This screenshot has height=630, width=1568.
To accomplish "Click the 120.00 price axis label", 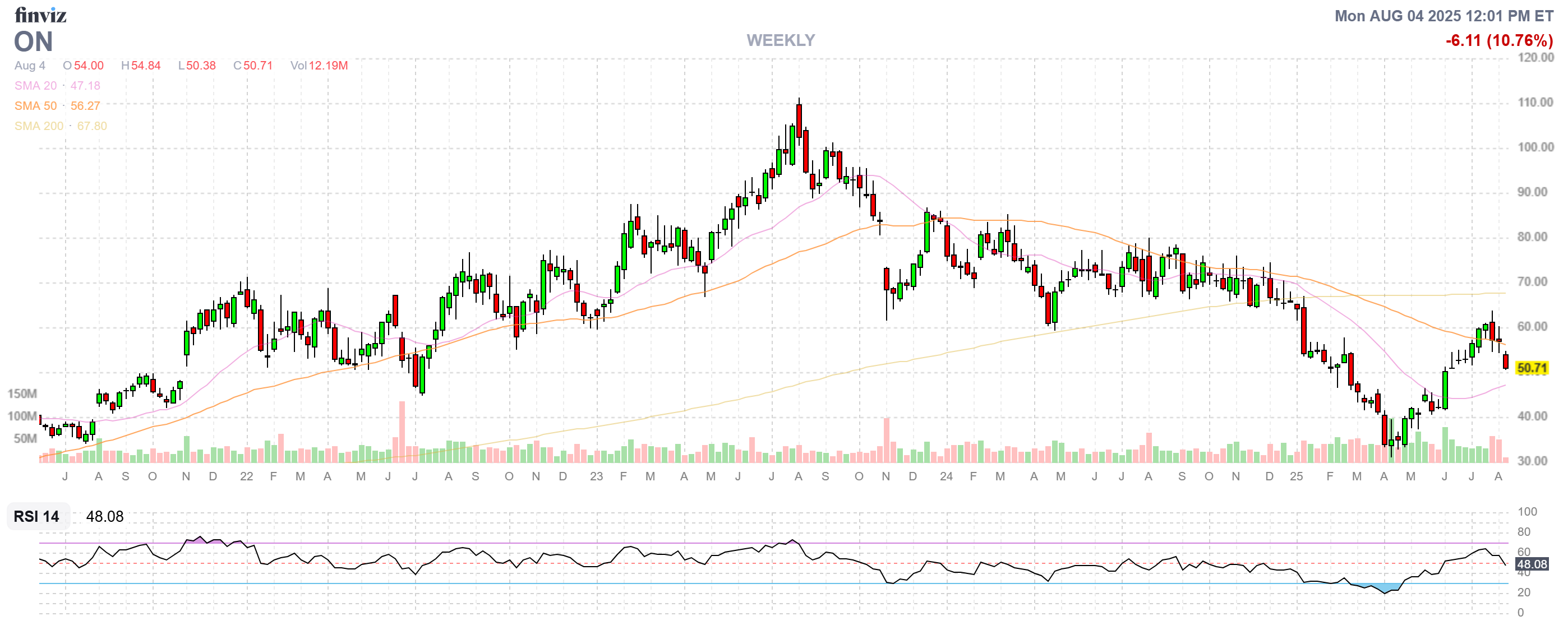I will (1534, 57).
